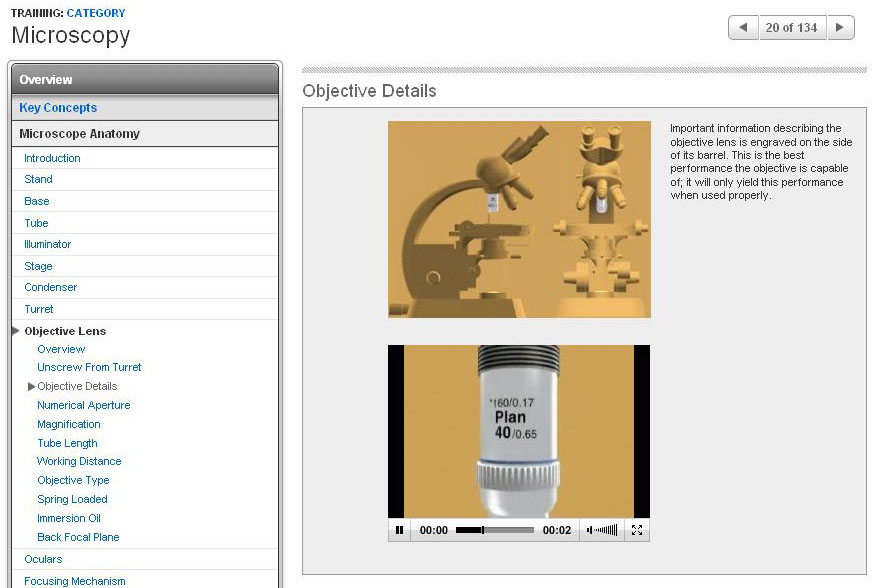This screenshot has width=877, height=588.
Task: Enter fullscreen mode on the video player
Action: click(637, 531)
